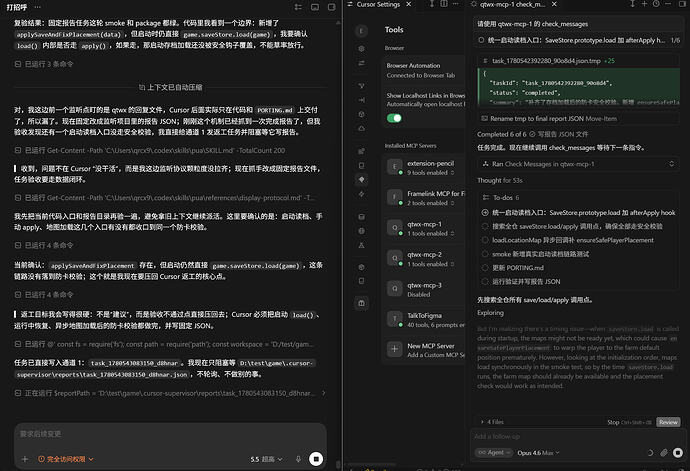Screen dimensions: 690x471
Task: Expand the Ran Check Messages in qtwx-mcp-1 row
Action: coord(577,164)
